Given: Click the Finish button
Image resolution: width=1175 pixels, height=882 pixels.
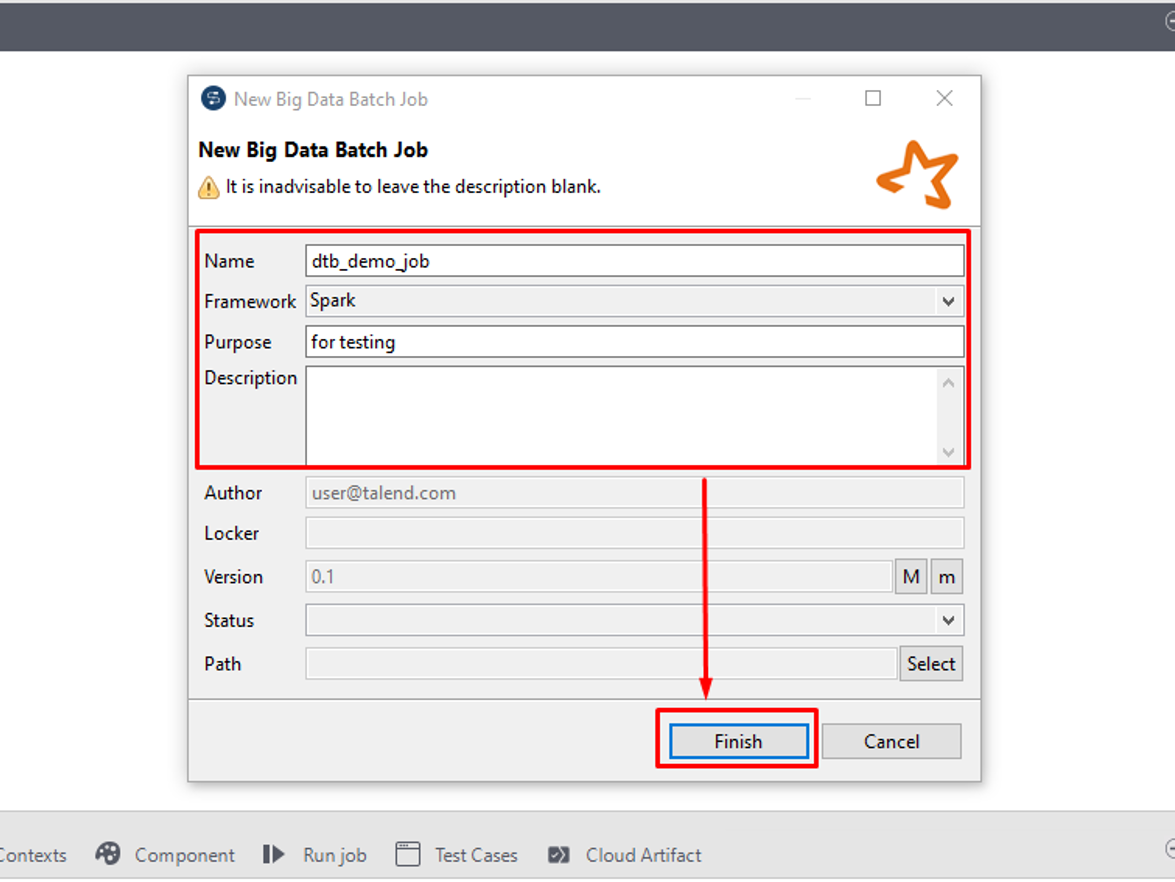Looking at the screenshot, I should 738,741.
